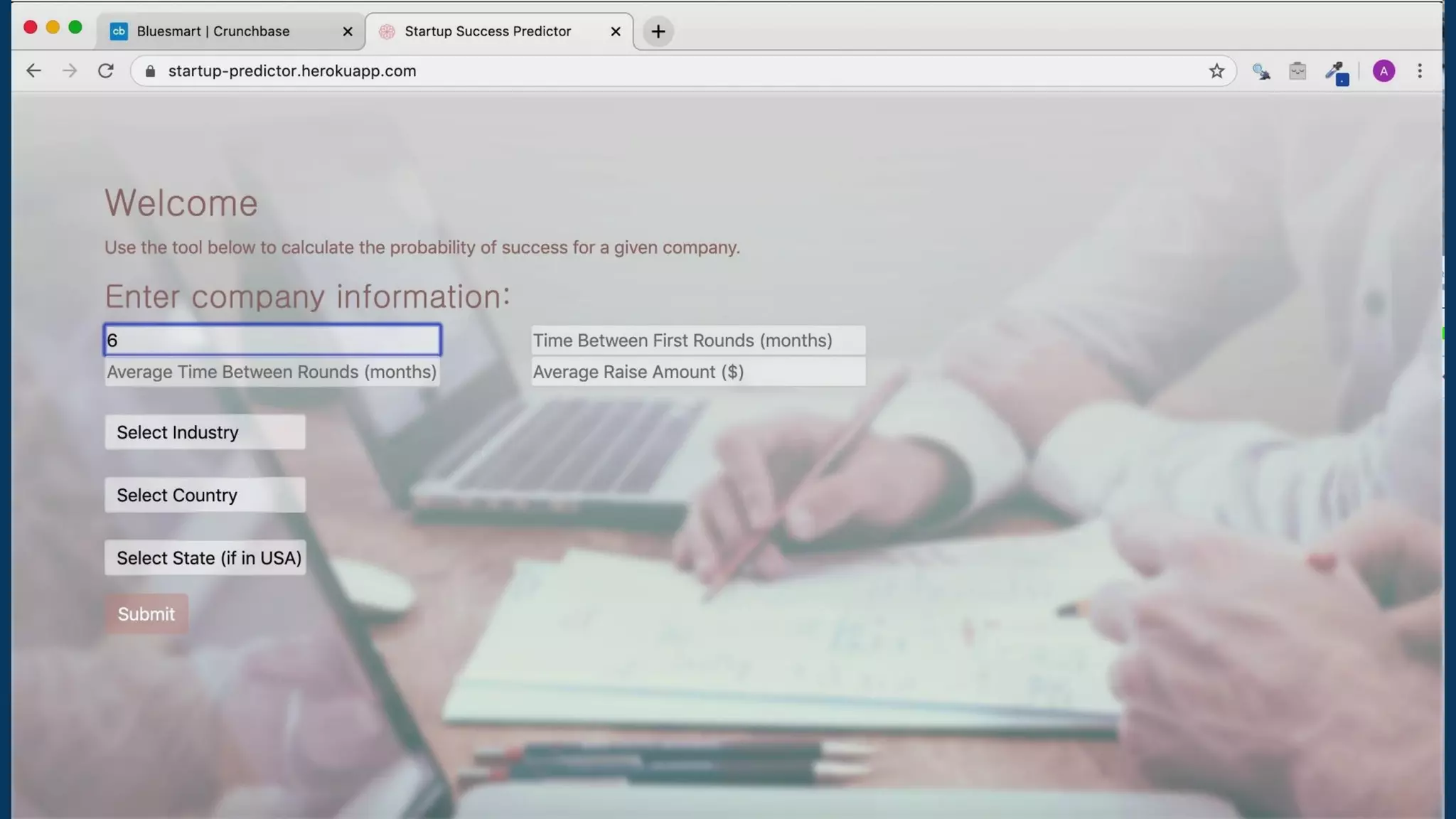Click the purple profile avatar
The height and width of the screenshot is (819, 1456).
(1383, 71)
